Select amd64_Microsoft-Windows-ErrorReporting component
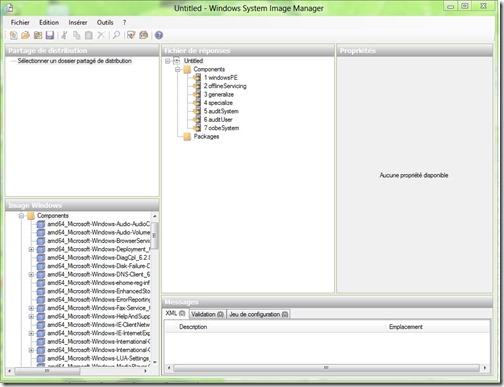504x387 pixels. (x=99, y=299)
